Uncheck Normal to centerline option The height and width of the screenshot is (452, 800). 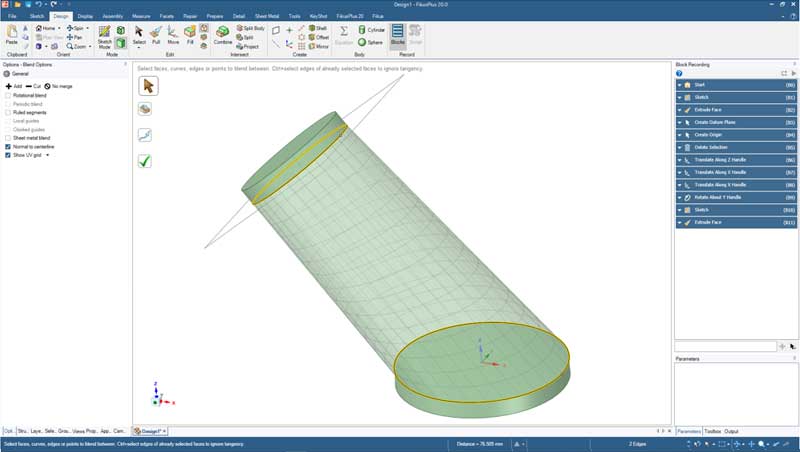(x=8, y=146)
